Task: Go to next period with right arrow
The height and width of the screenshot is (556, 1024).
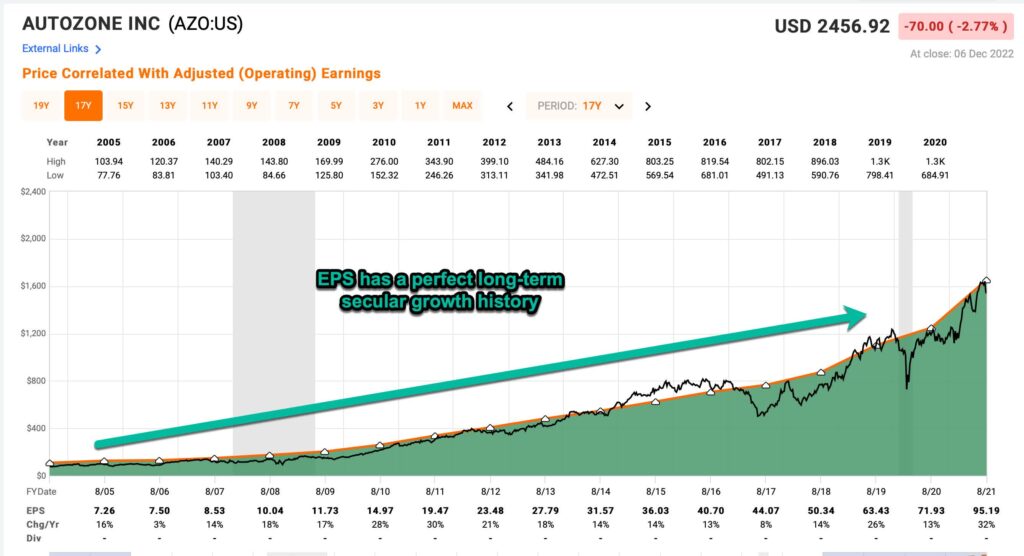Action: tap(648, 106)
